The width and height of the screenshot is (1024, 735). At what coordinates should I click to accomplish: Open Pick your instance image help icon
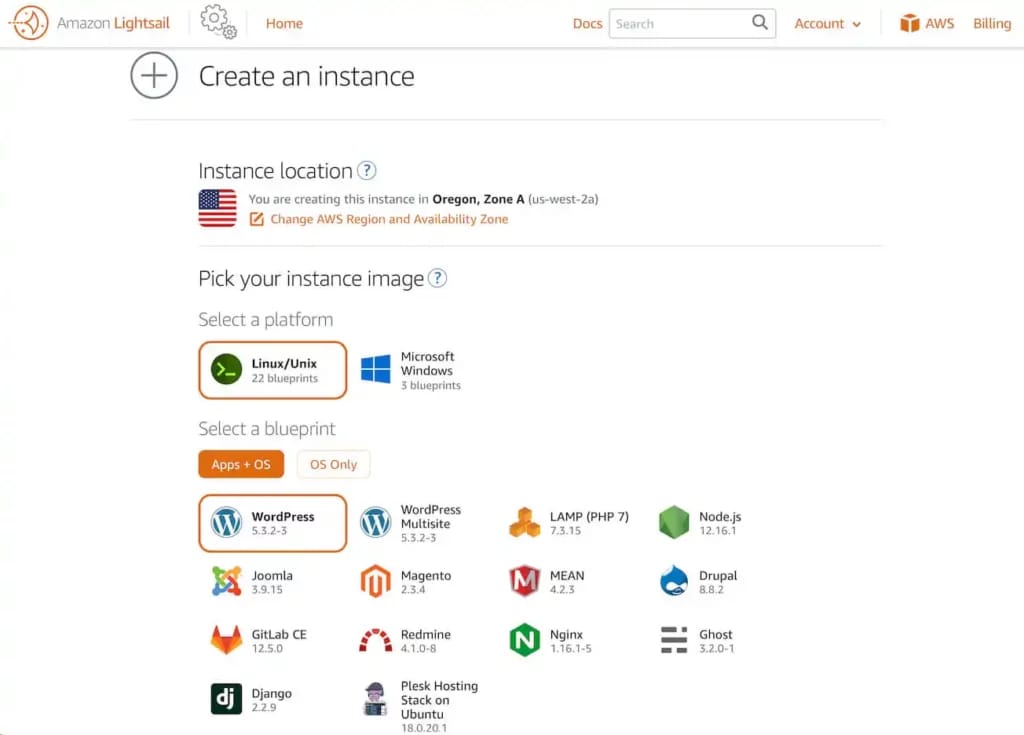pos(438,278)
